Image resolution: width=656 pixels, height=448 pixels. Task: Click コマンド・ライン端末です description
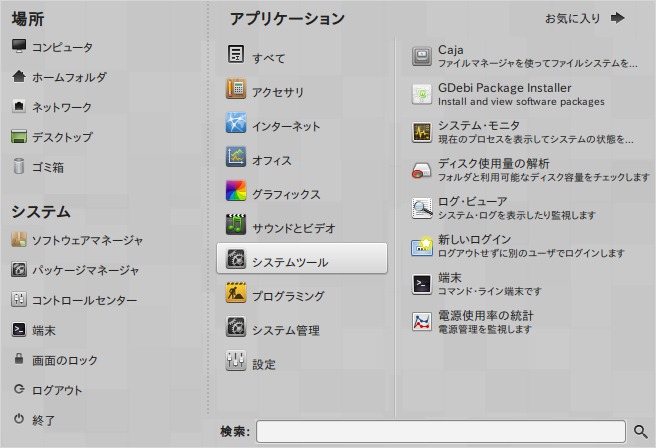[x=489, y=291]
